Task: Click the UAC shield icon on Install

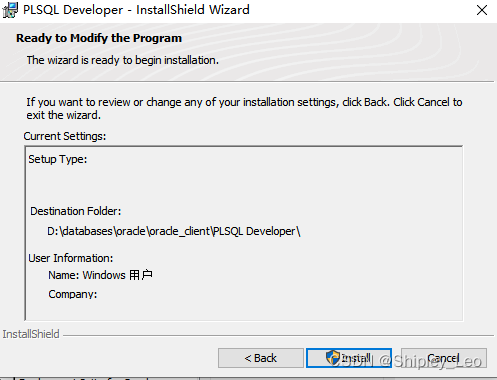Action: (332, 358)
